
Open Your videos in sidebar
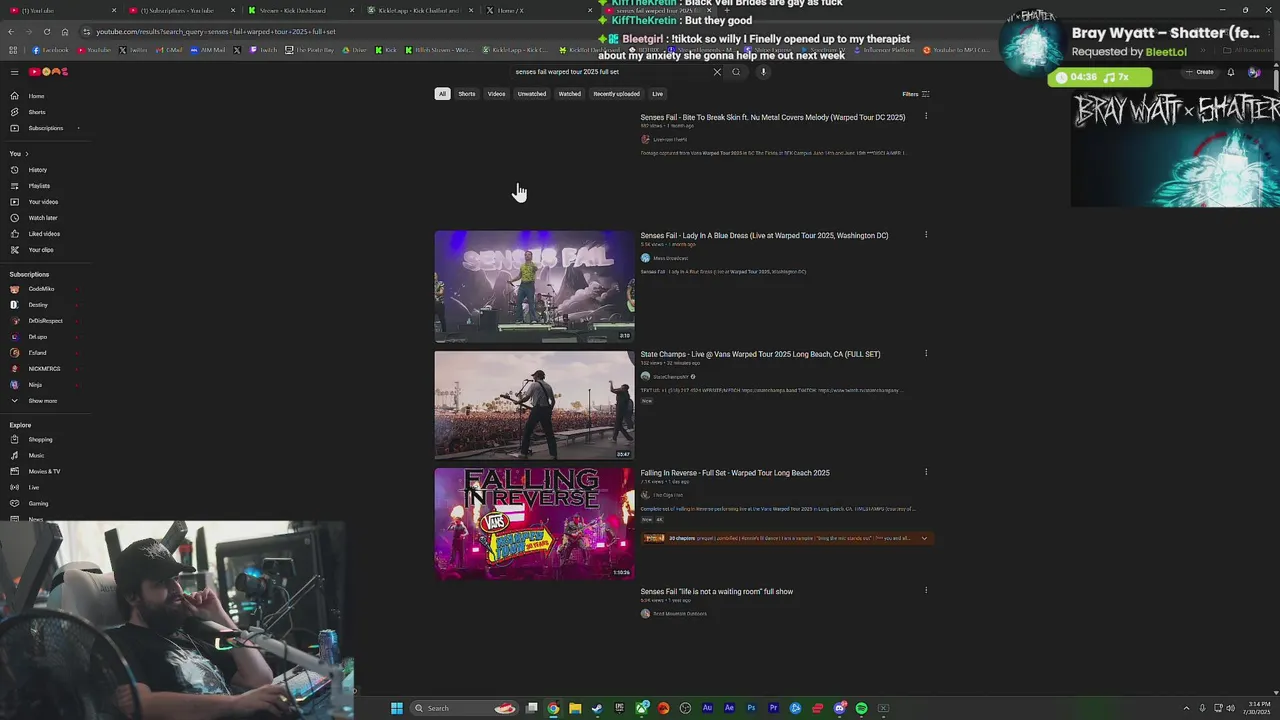45,202
